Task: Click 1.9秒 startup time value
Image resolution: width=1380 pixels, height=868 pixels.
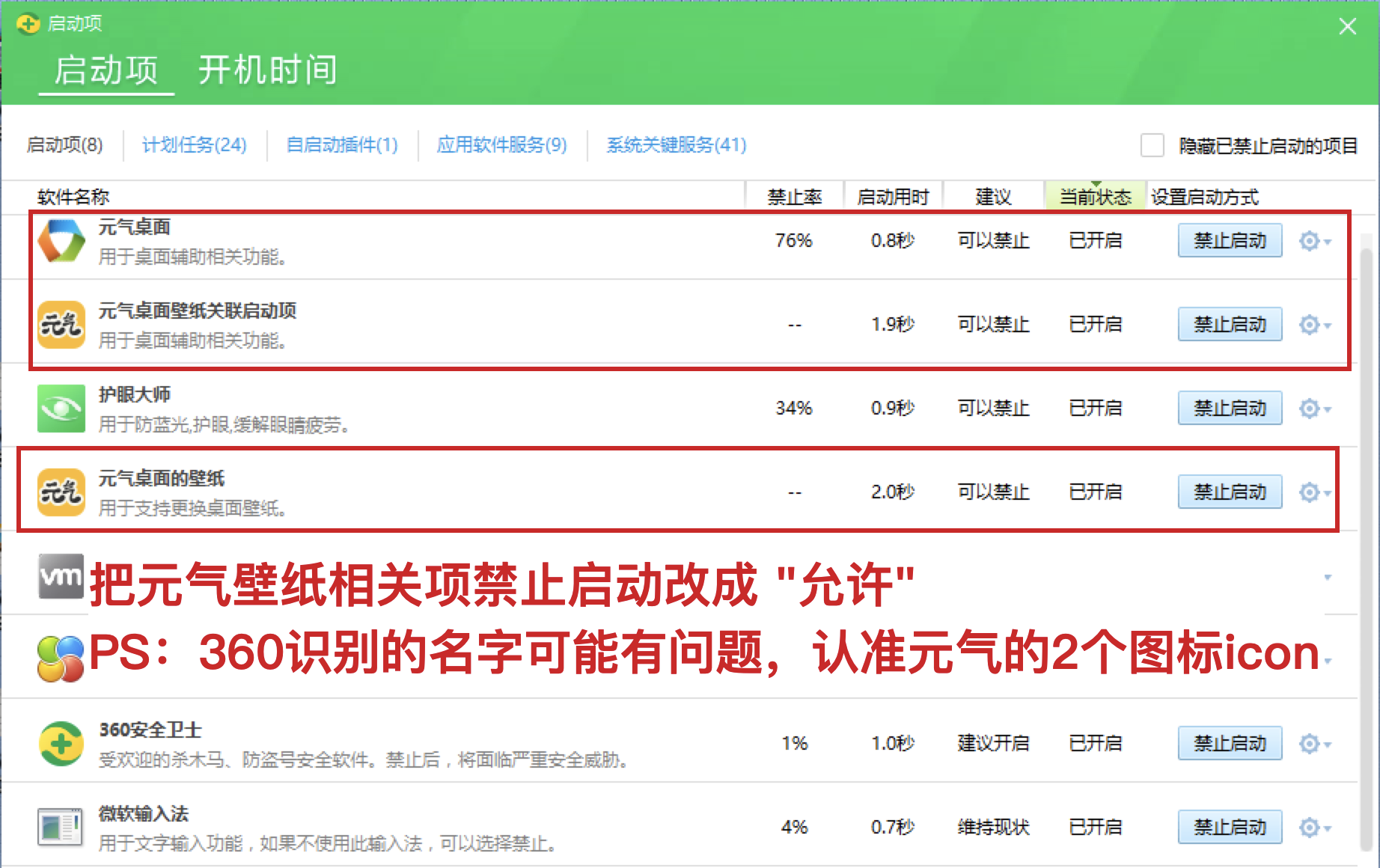Action: click(893, 325)
